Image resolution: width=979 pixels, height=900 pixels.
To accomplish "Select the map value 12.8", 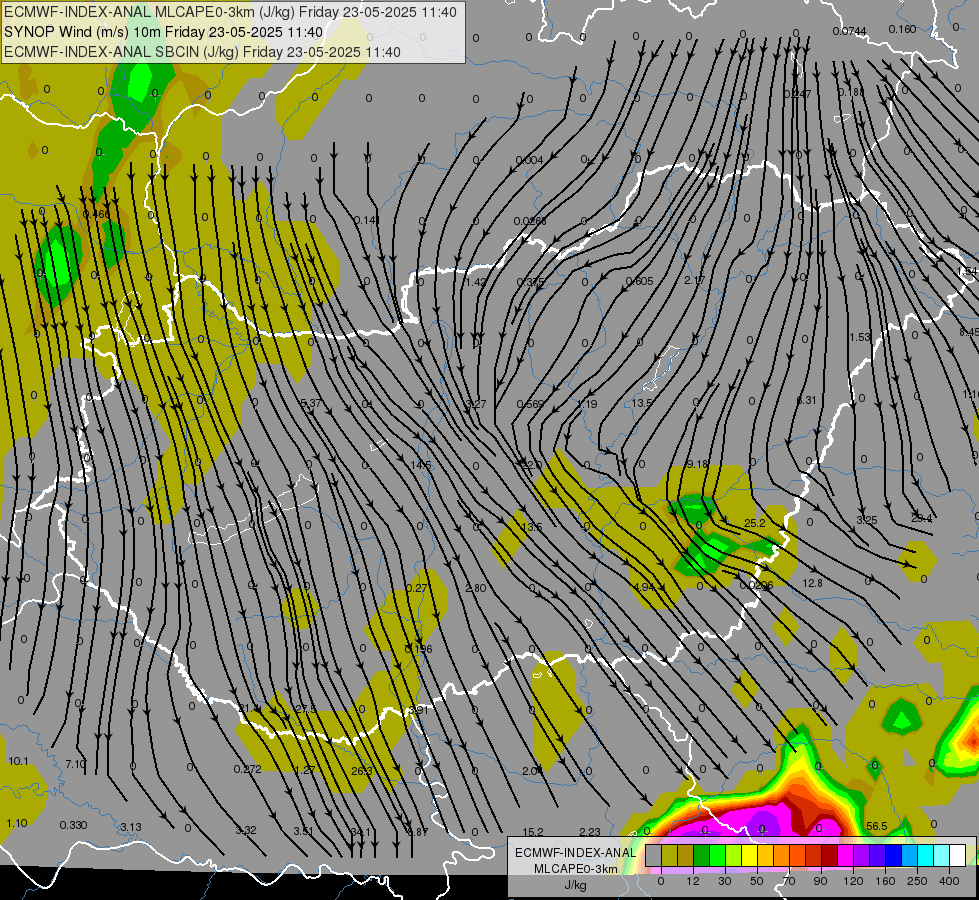I will pyautogui.click(x=812, y=583).
